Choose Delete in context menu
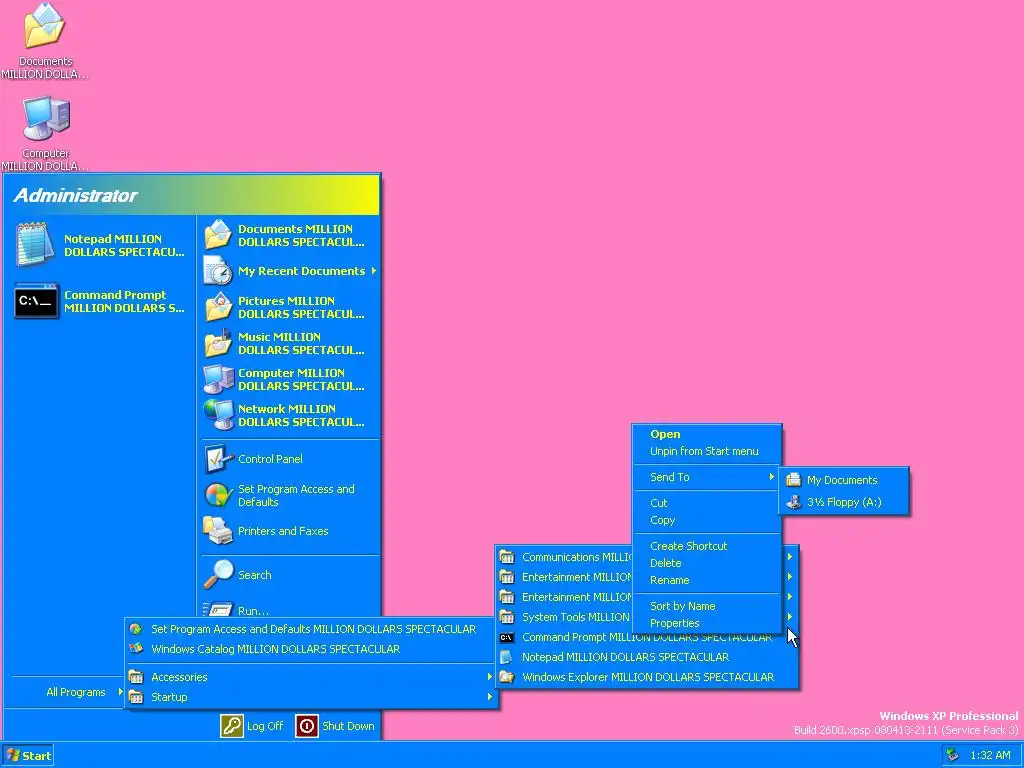1024x768 pixels. 665,563
